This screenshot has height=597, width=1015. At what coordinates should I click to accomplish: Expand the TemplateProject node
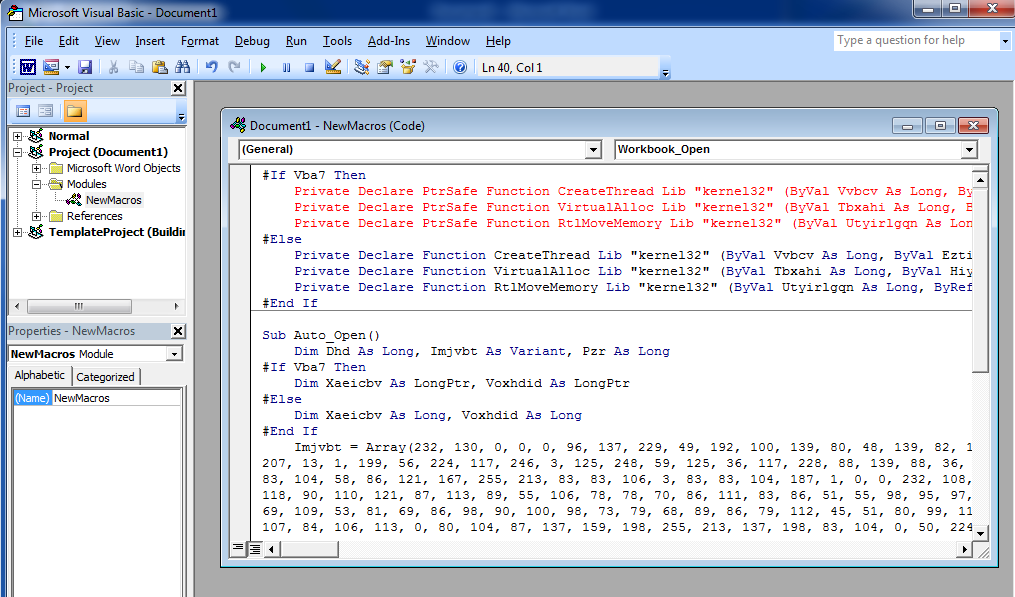[17, 232]
